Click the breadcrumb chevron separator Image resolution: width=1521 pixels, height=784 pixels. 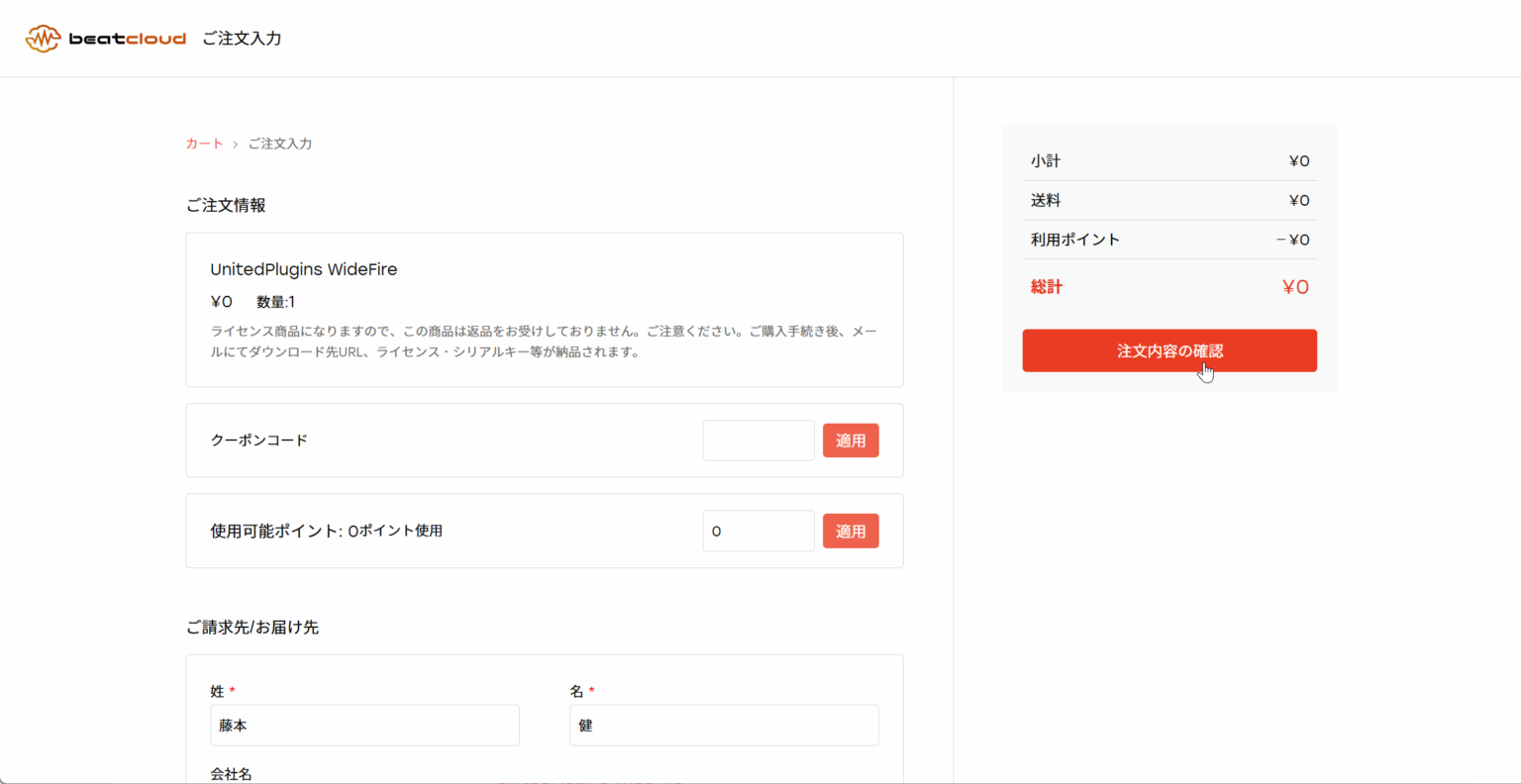[236, 145]
